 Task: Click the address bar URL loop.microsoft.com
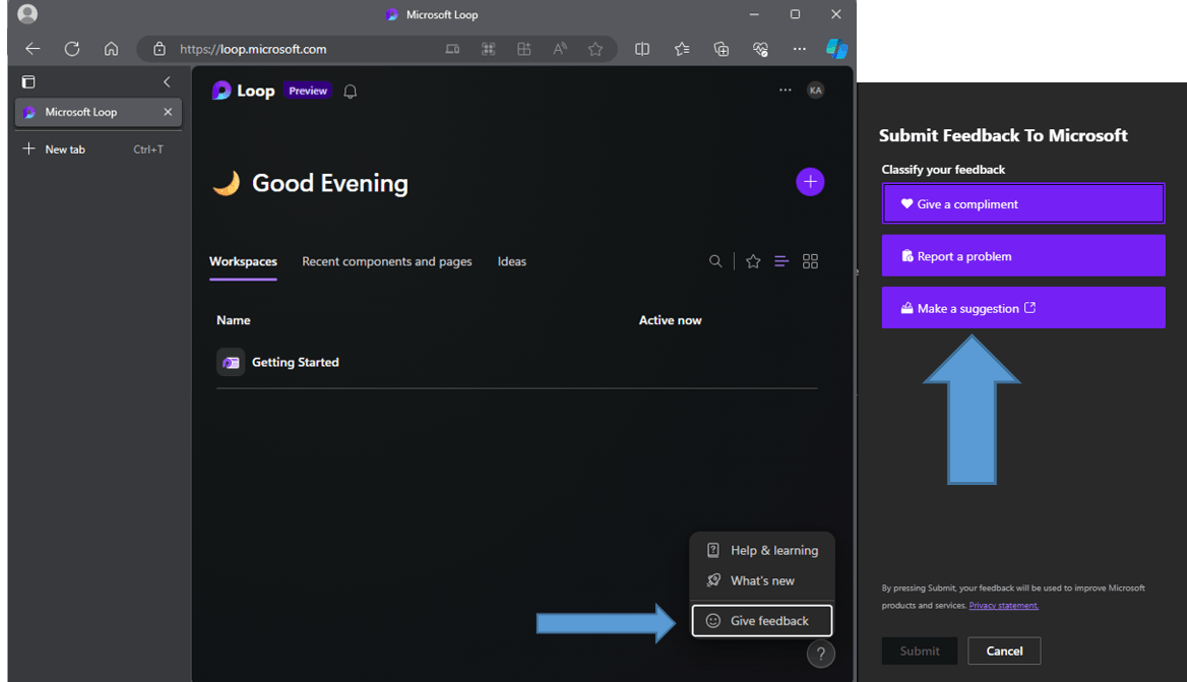253,49
